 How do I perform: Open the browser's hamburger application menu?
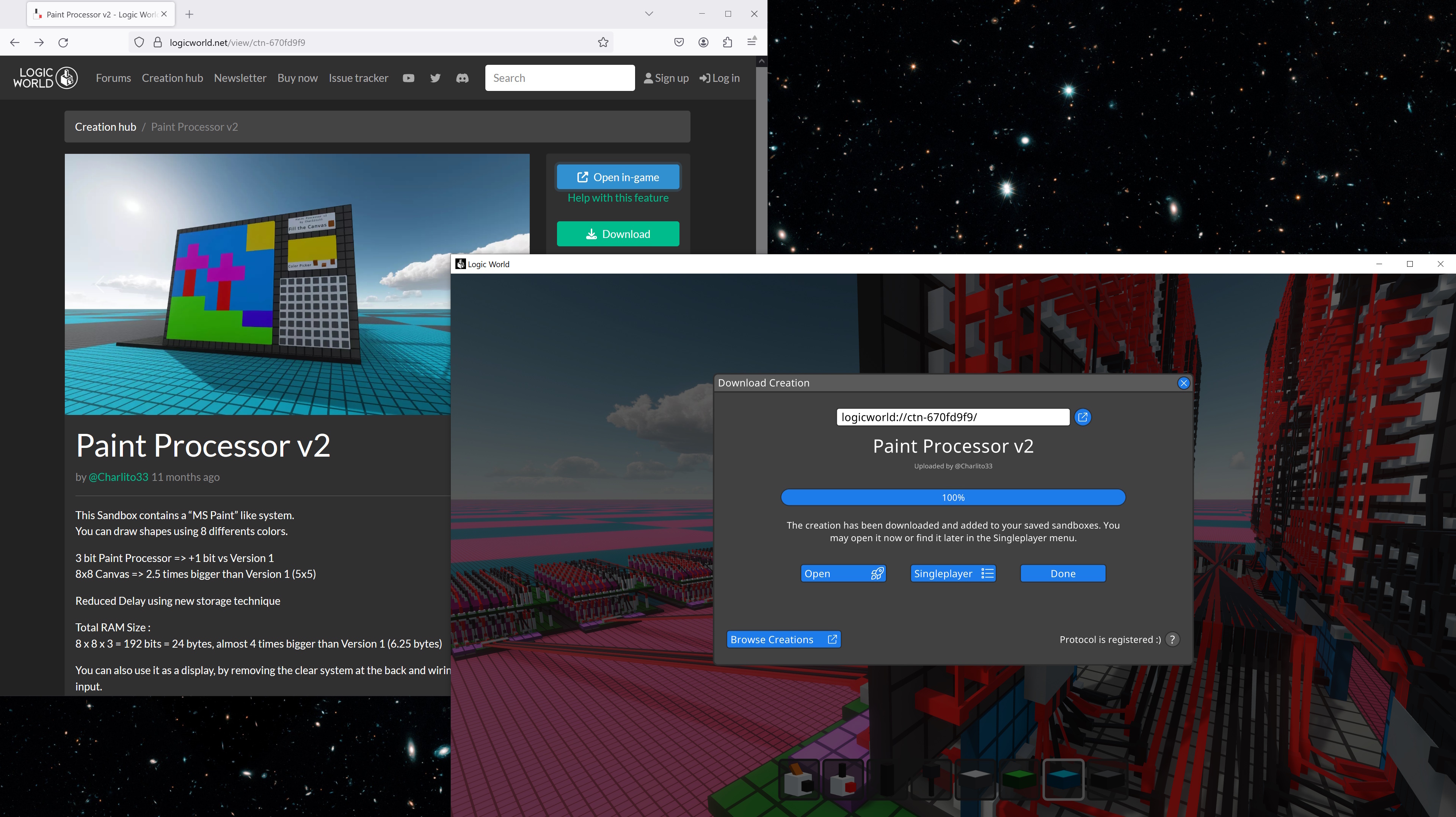tap(751, 42)
